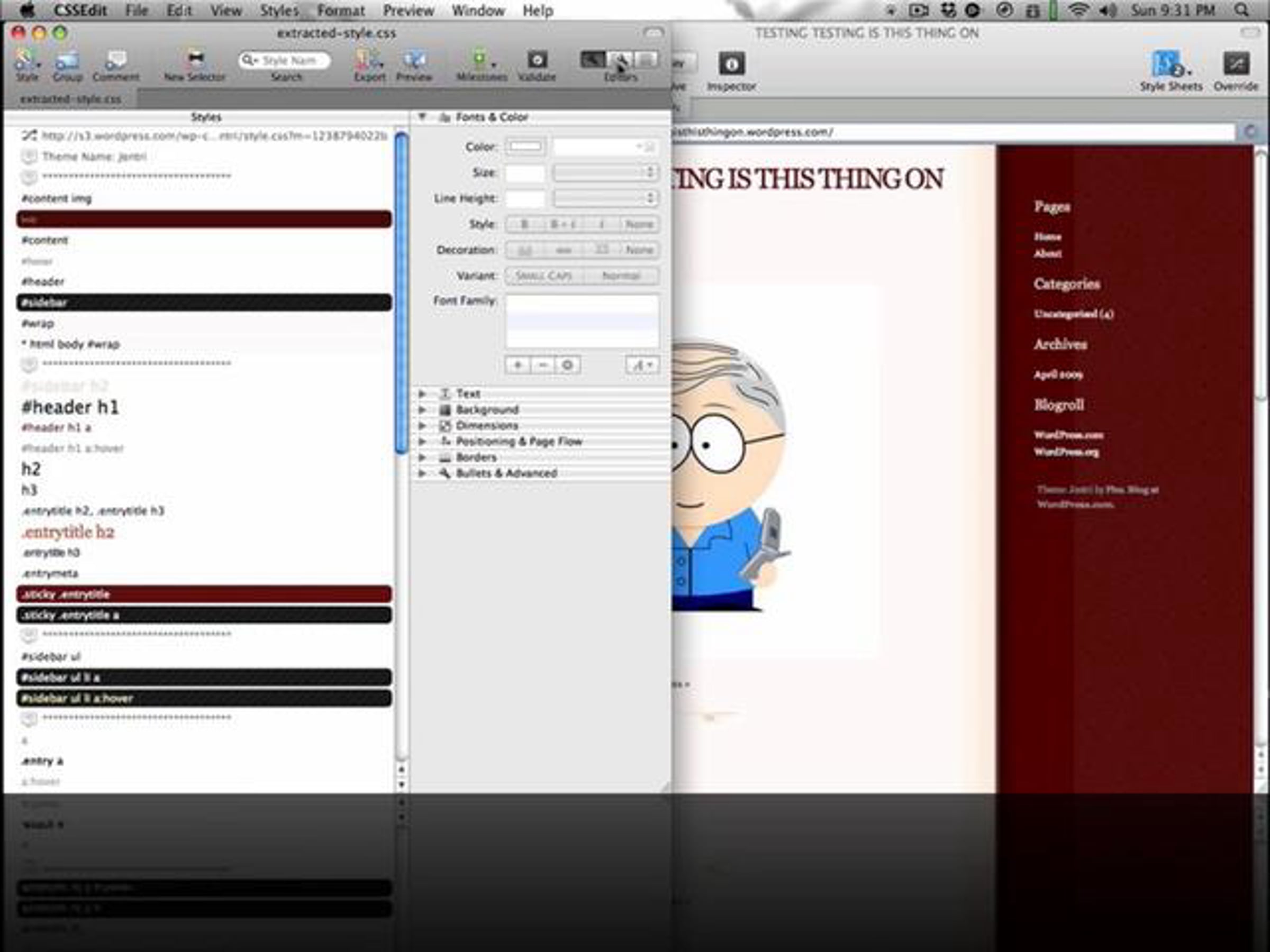Select None in the Decoration row
Image resolution: width=1270 pixels, height=952 pixels.
tap(640, 250)
